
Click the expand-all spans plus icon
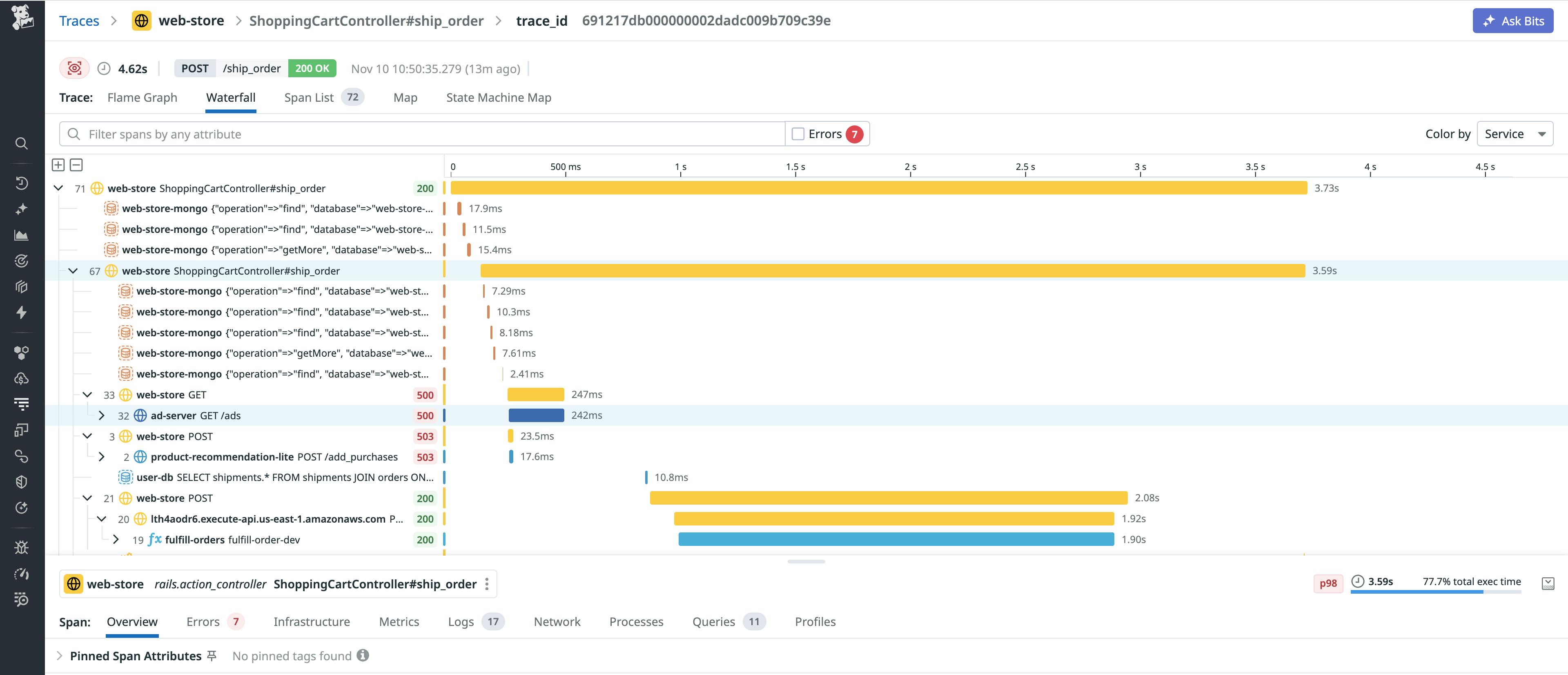tap(58, 165)
